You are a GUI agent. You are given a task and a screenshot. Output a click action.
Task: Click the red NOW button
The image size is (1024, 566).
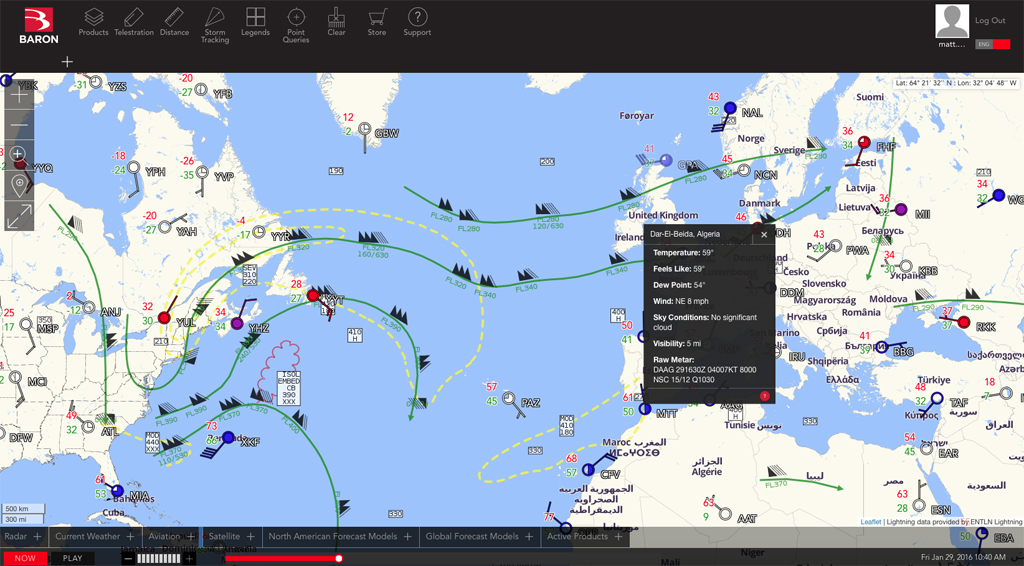tap(25, 558)
